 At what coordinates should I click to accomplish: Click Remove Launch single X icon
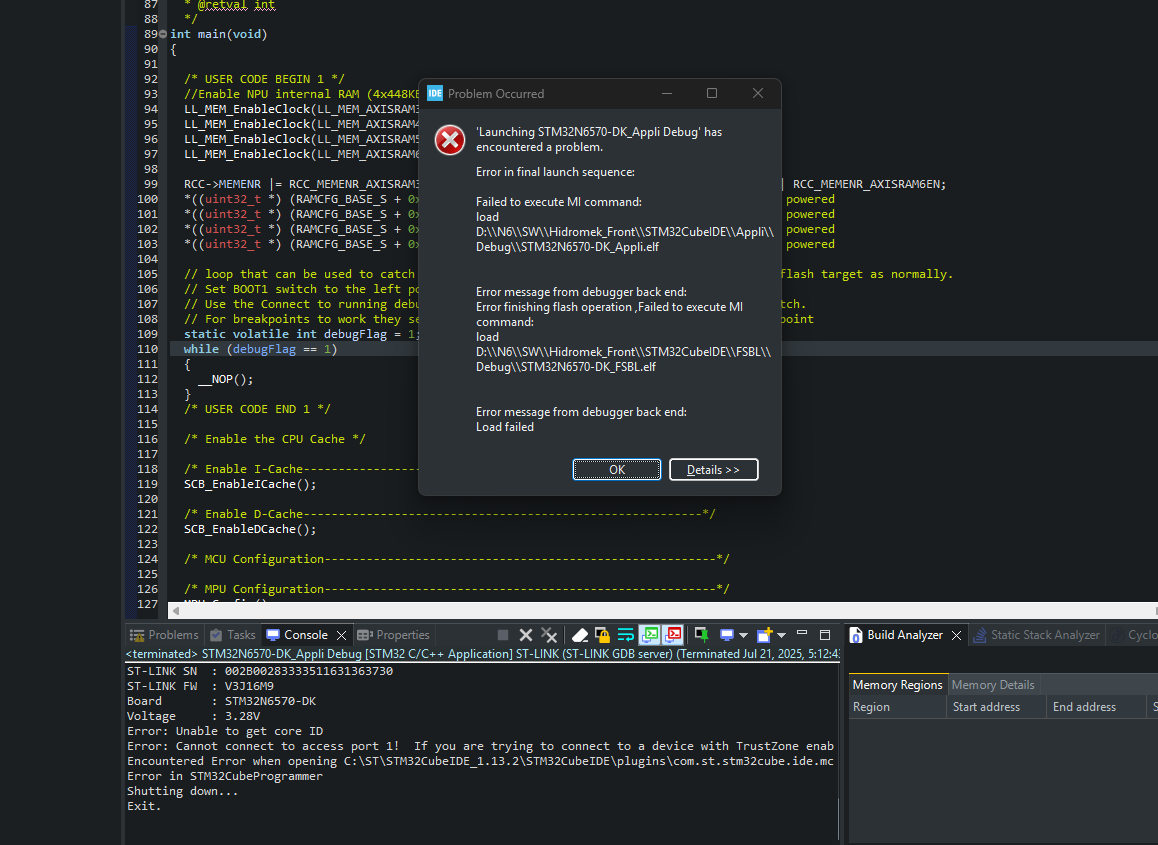[x=526, y=635]
